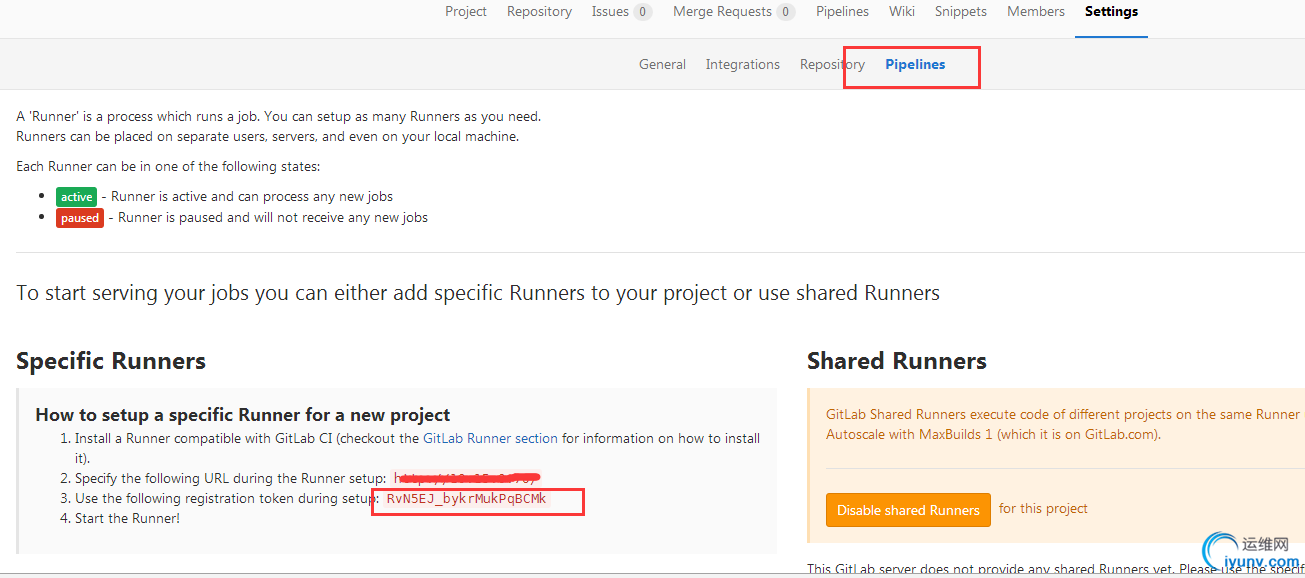
Task: Switch to General settings sub-tab
Action: (662, 64)
